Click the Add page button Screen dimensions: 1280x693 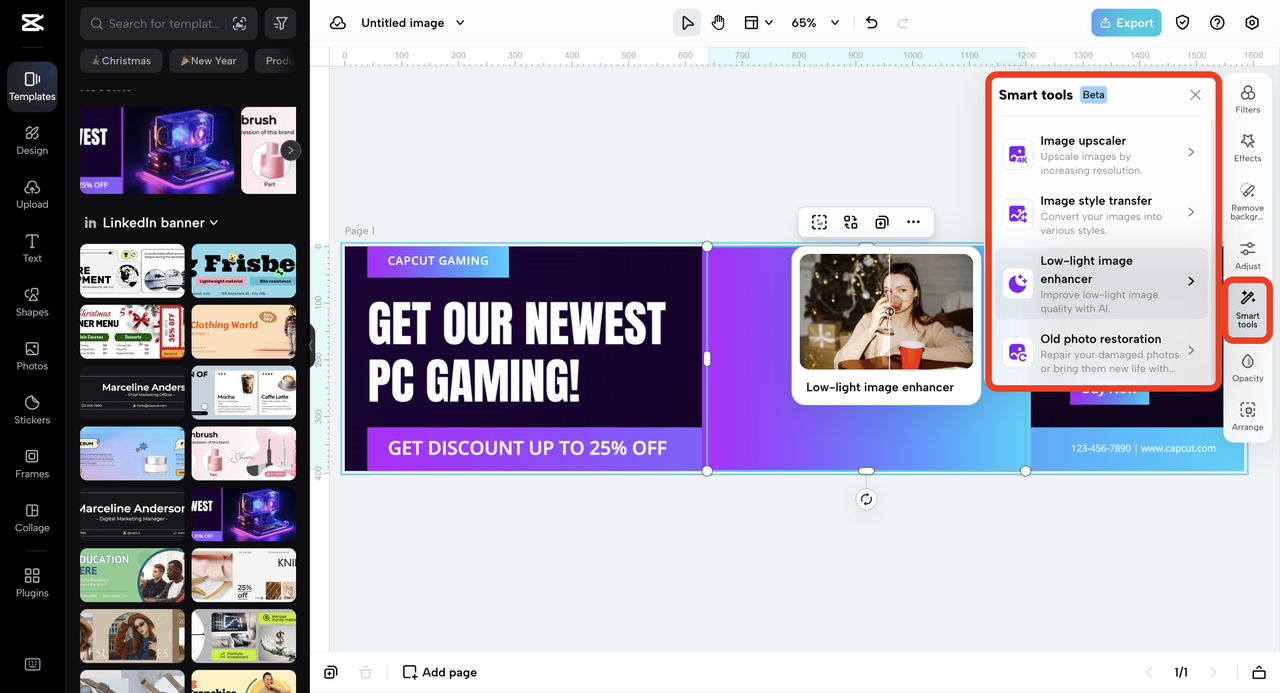(440, 672)
